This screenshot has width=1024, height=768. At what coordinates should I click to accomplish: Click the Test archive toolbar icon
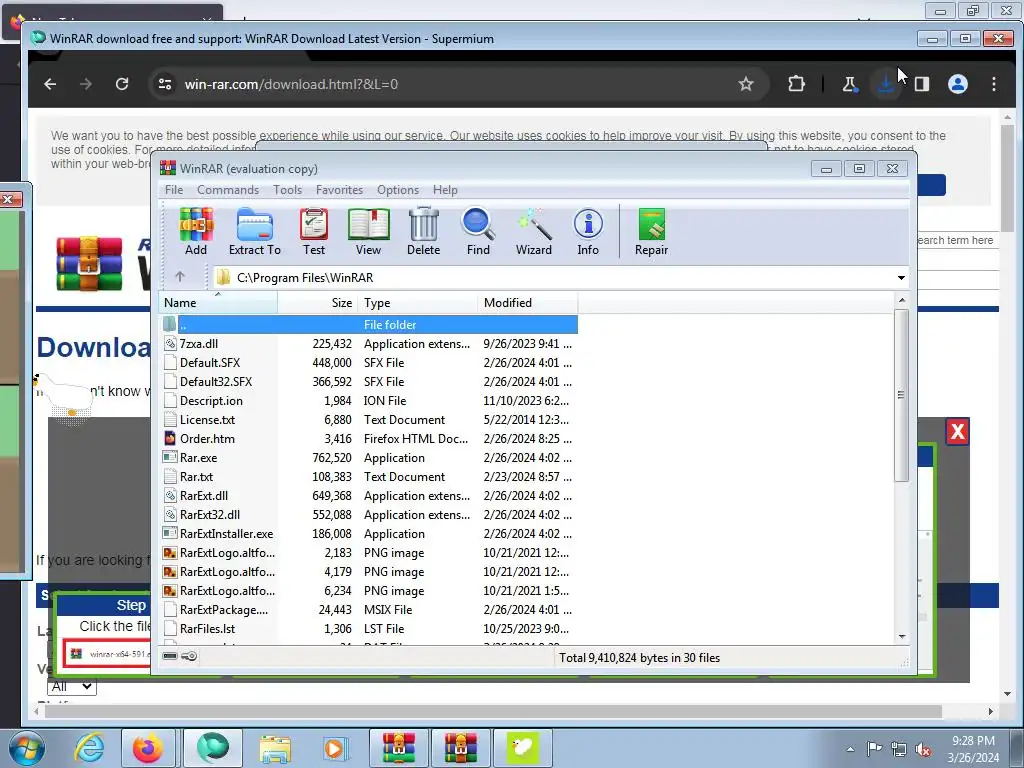tap(313, 231)
